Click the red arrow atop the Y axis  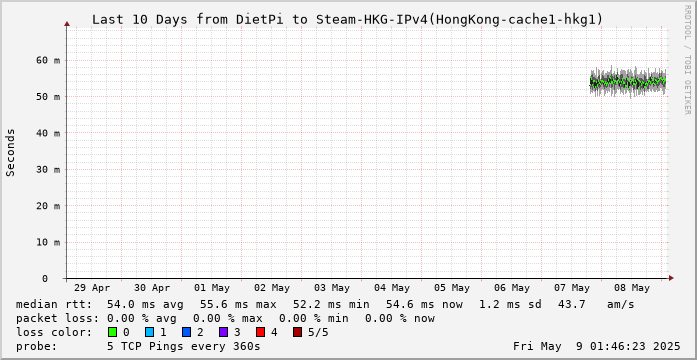pyautogui.click(x=67, y=24)
